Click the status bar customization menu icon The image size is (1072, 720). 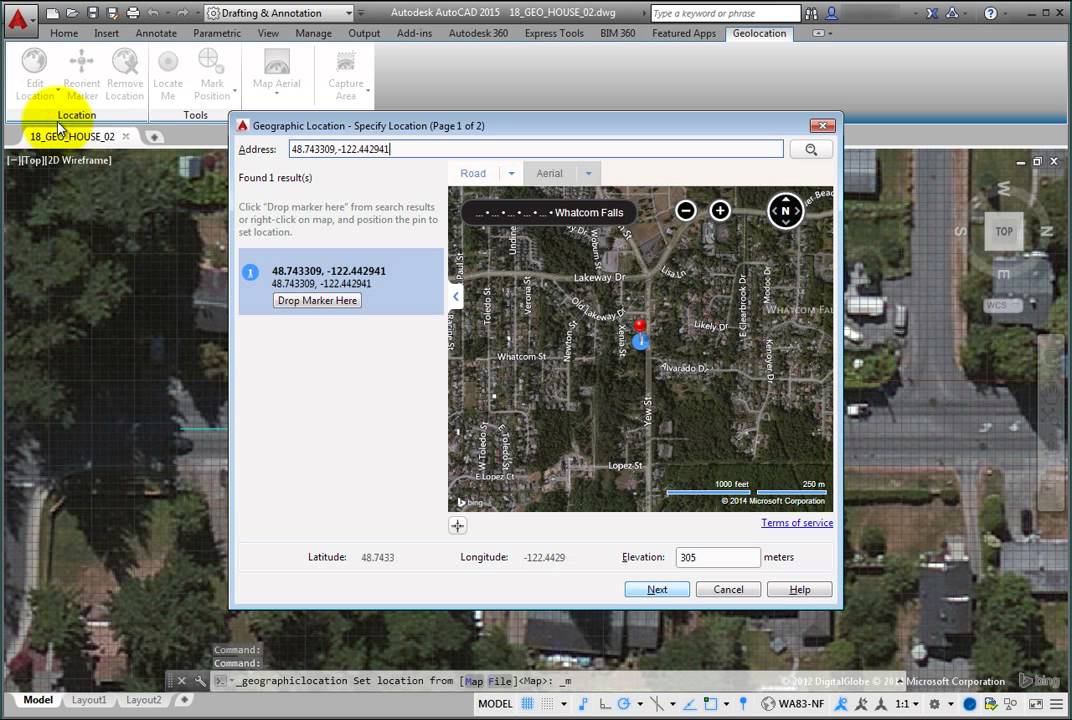1057,704
